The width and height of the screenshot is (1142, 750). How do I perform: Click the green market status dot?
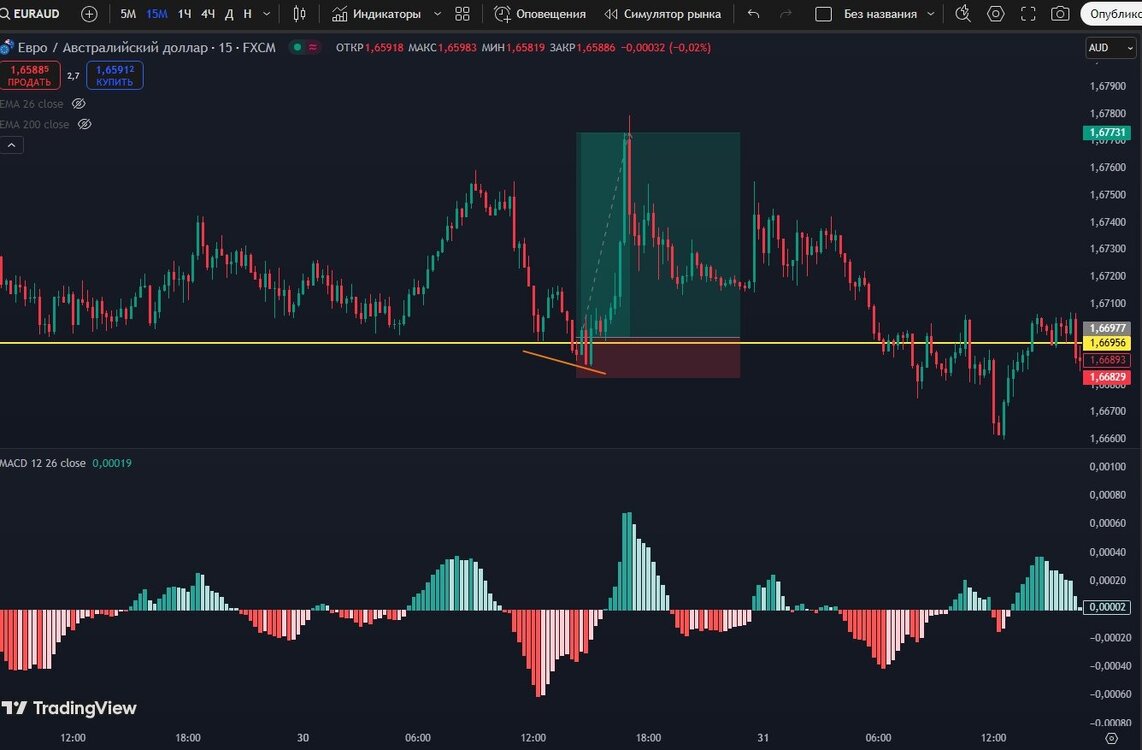(297, 47)
